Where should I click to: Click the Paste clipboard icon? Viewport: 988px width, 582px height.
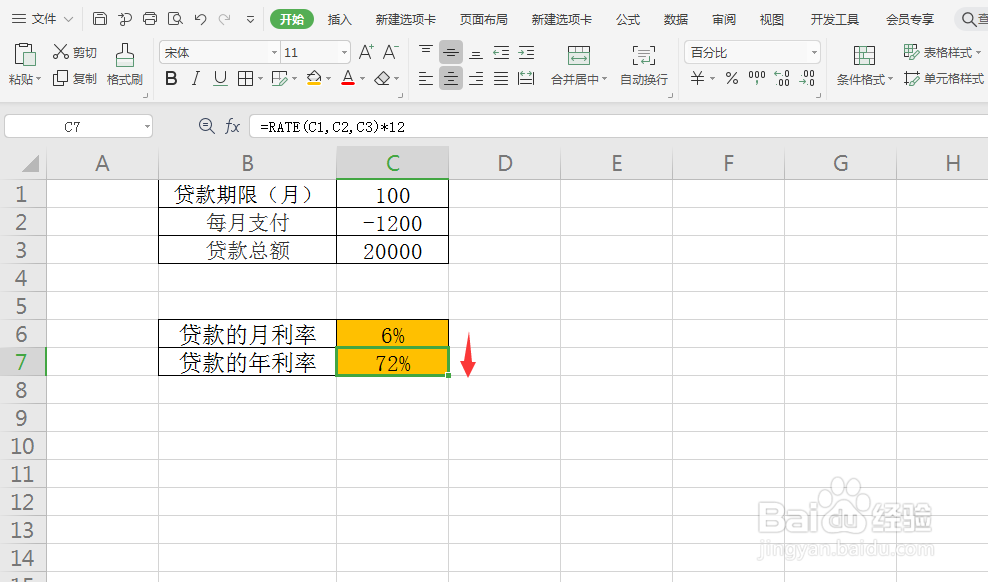pyautogui.click(x=25, y=55)
